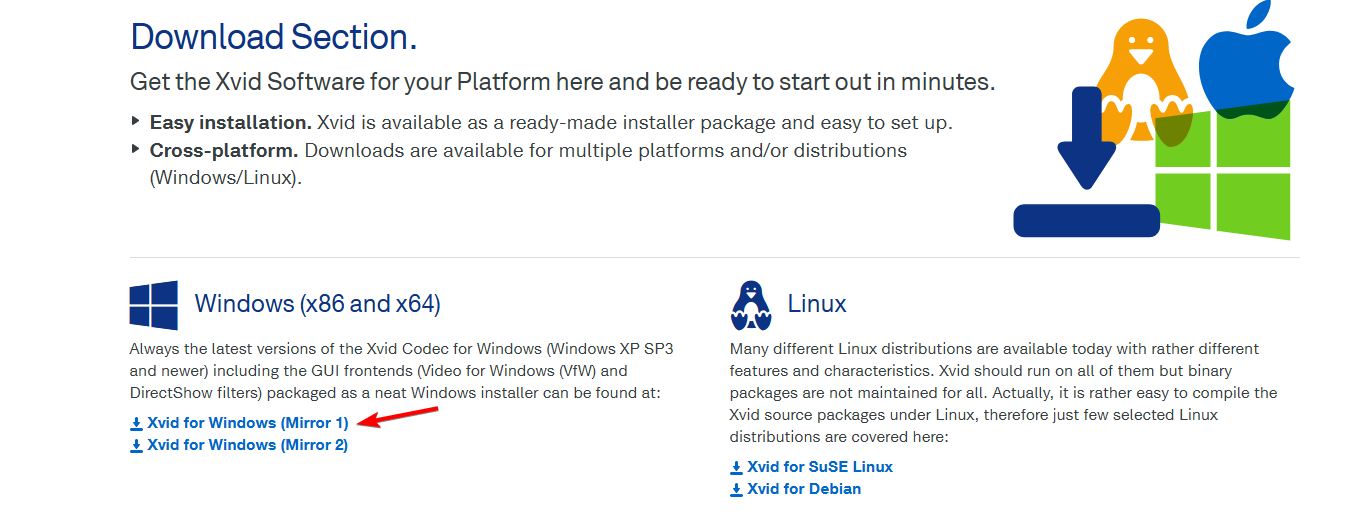Screen dimensions: 1346x532
Task: Open the Xvid for SuSE Linux link
Action: pyautogui.click(x=820, y=467)
